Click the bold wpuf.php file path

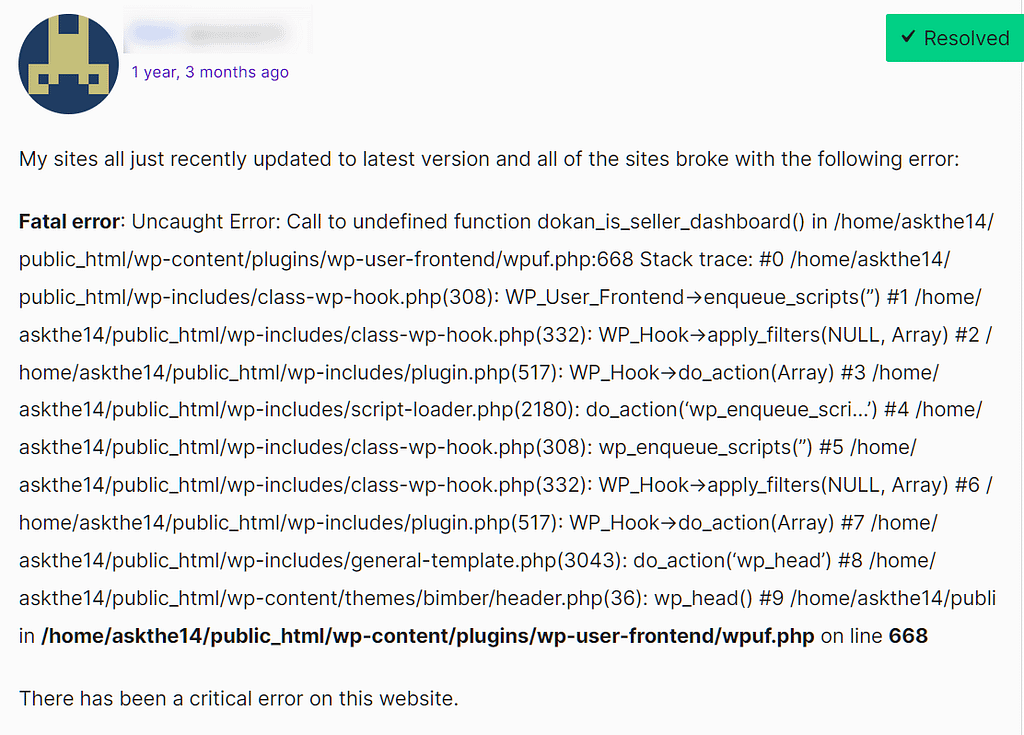[x=428, y=635]
